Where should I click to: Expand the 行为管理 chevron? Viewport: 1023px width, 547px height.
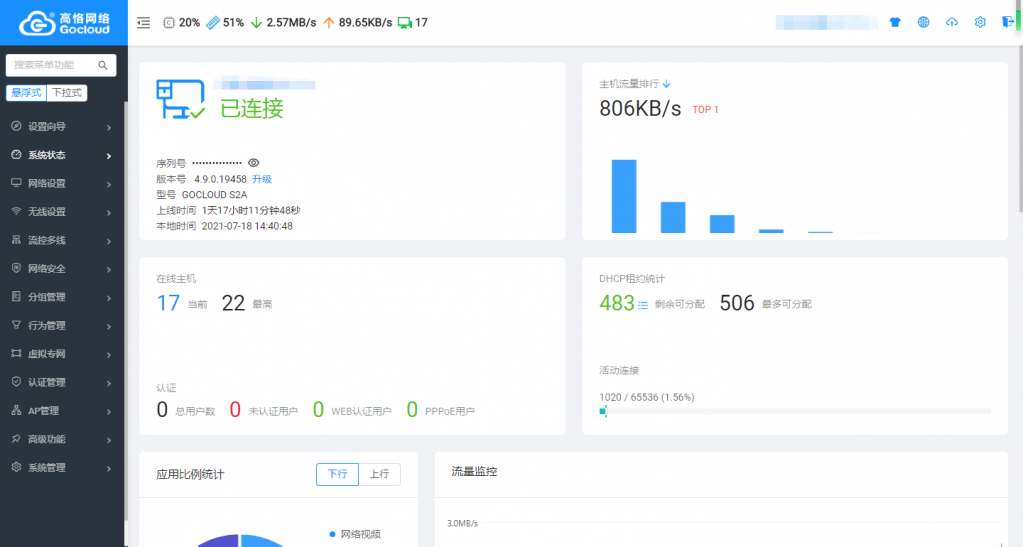pos(109,326)
